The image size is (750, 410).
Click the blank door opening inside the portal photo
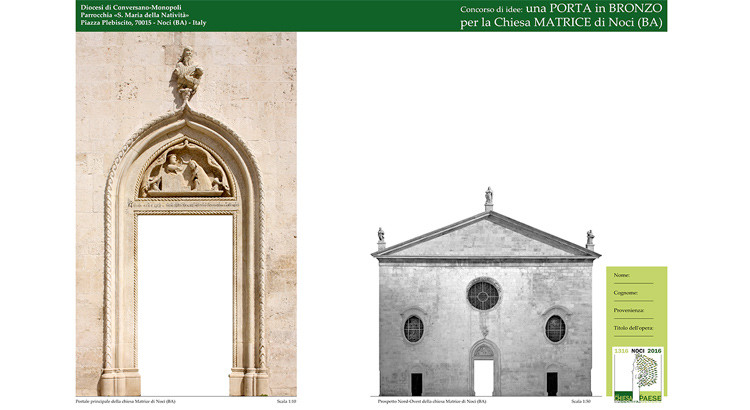(x=185, y=305)
